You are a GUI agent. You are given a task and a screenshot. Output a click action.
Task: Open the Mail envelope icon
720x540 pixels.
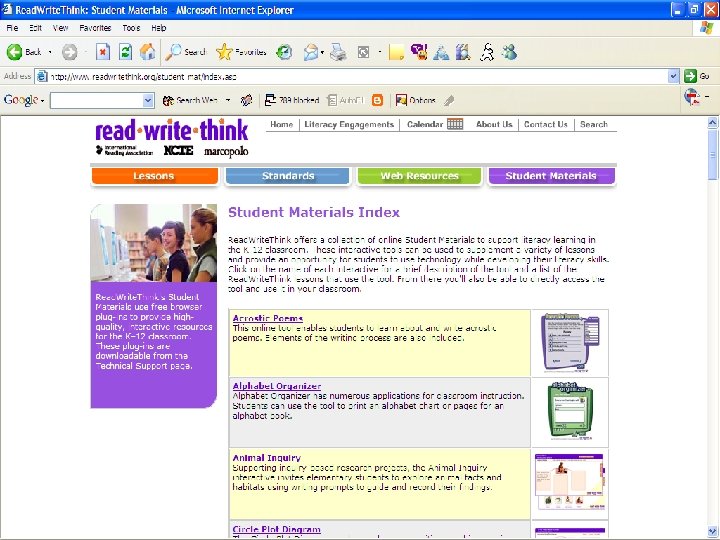[x=311, y=52]
